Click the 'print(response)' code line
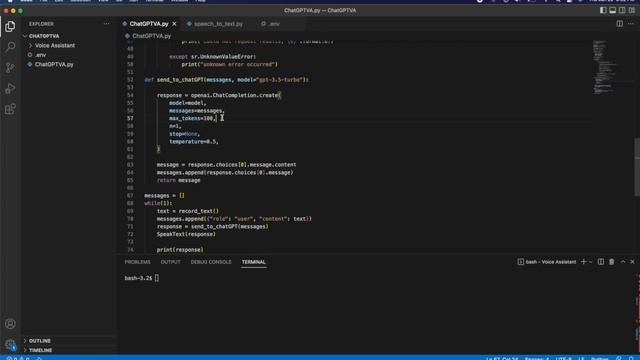 [x=180, y=250]
